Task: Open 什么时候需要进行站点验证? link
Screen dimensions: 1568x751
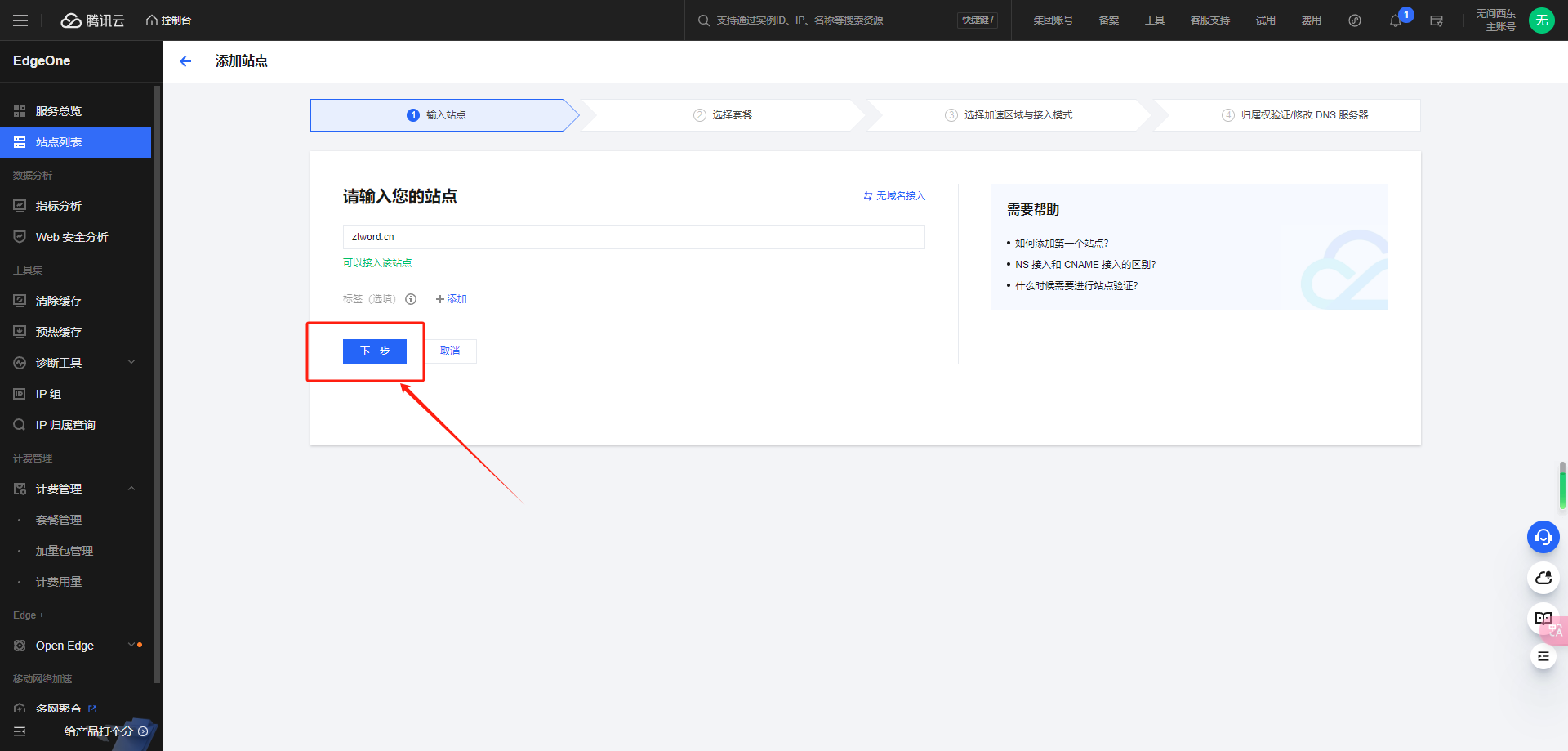Action: pos(1076,286)
